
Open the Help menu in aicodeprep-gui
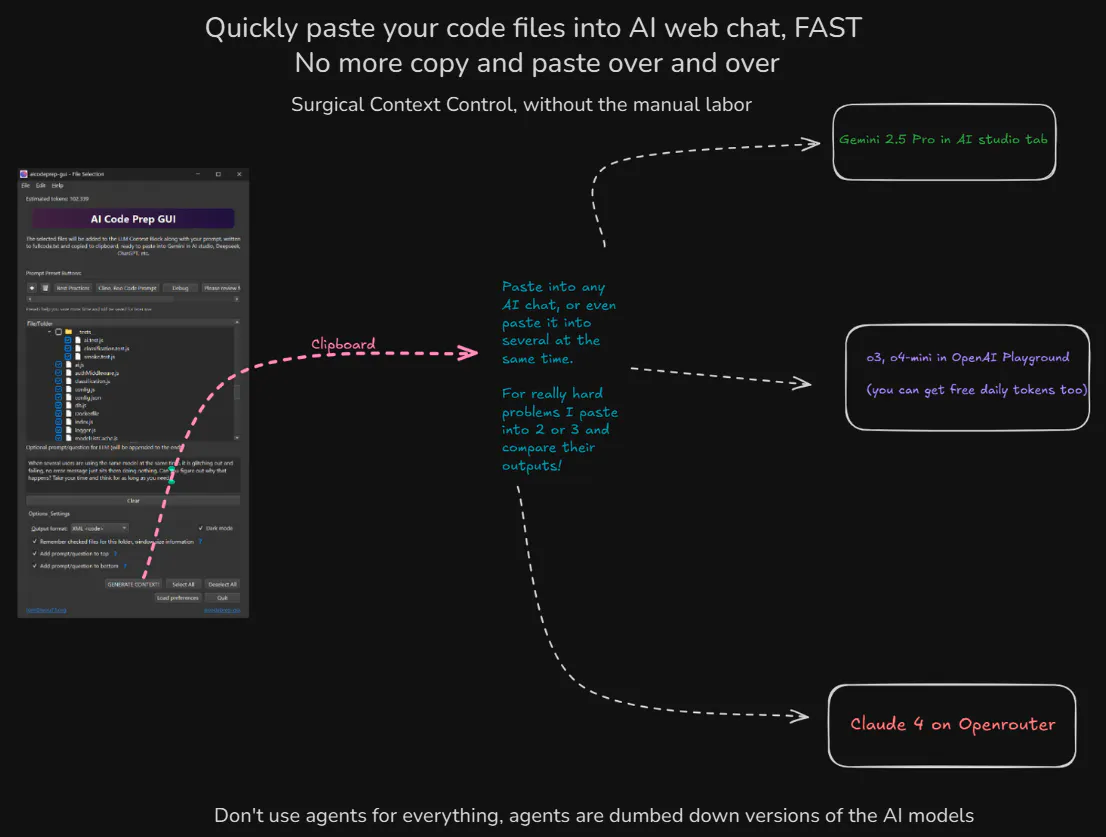tap(57, 185)
